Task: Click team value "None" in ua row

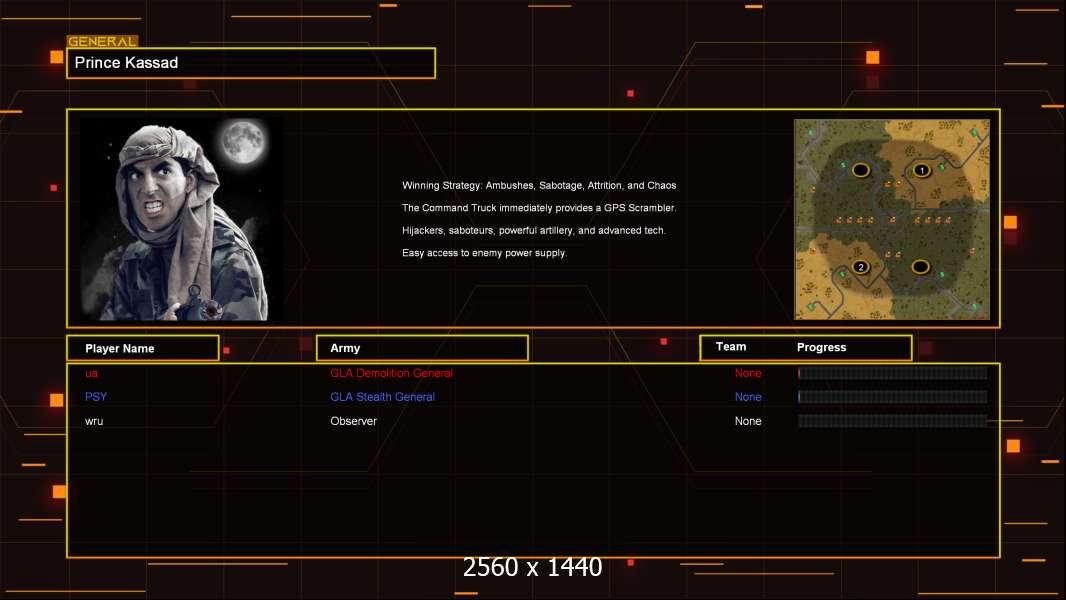Action: click(x=748, y=373)
